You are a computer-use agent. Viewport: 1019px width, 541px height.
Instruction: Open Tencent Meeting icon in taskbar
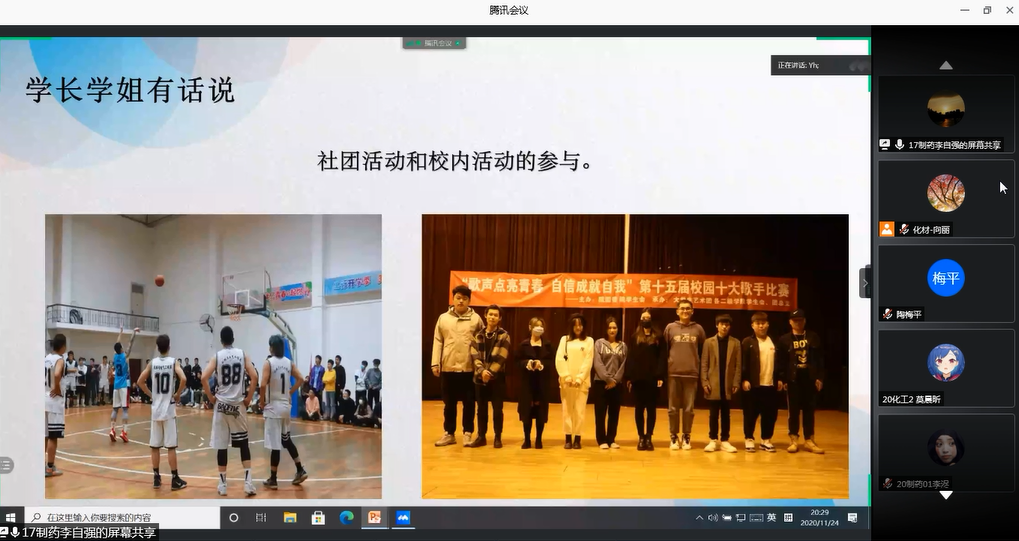coord(403,517)
